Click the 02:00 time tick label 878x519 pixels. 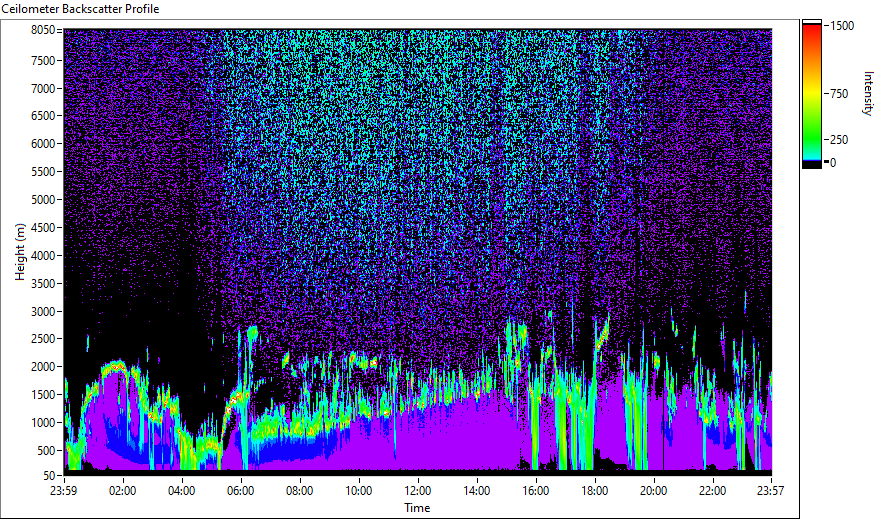pyautogui.click(x=123, y=491)
